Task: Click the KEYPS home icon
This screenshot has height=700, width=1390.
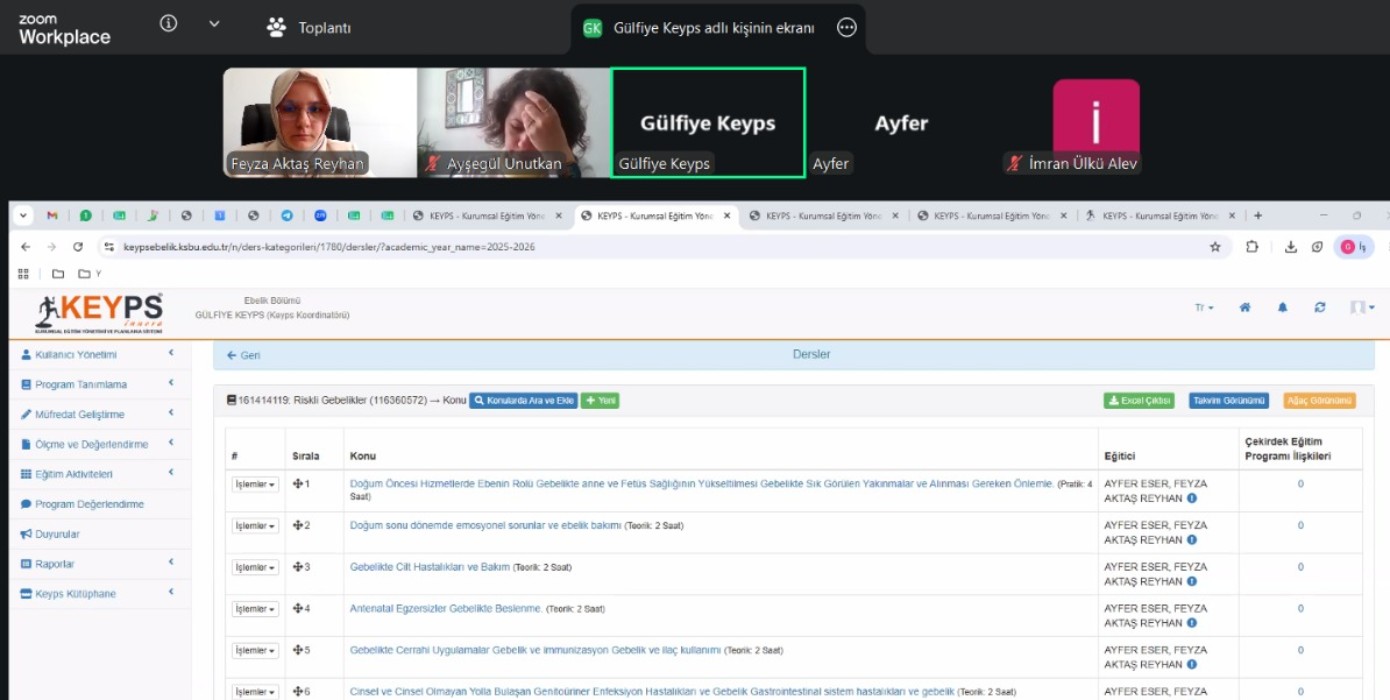Action: (x=1245, y=308)
